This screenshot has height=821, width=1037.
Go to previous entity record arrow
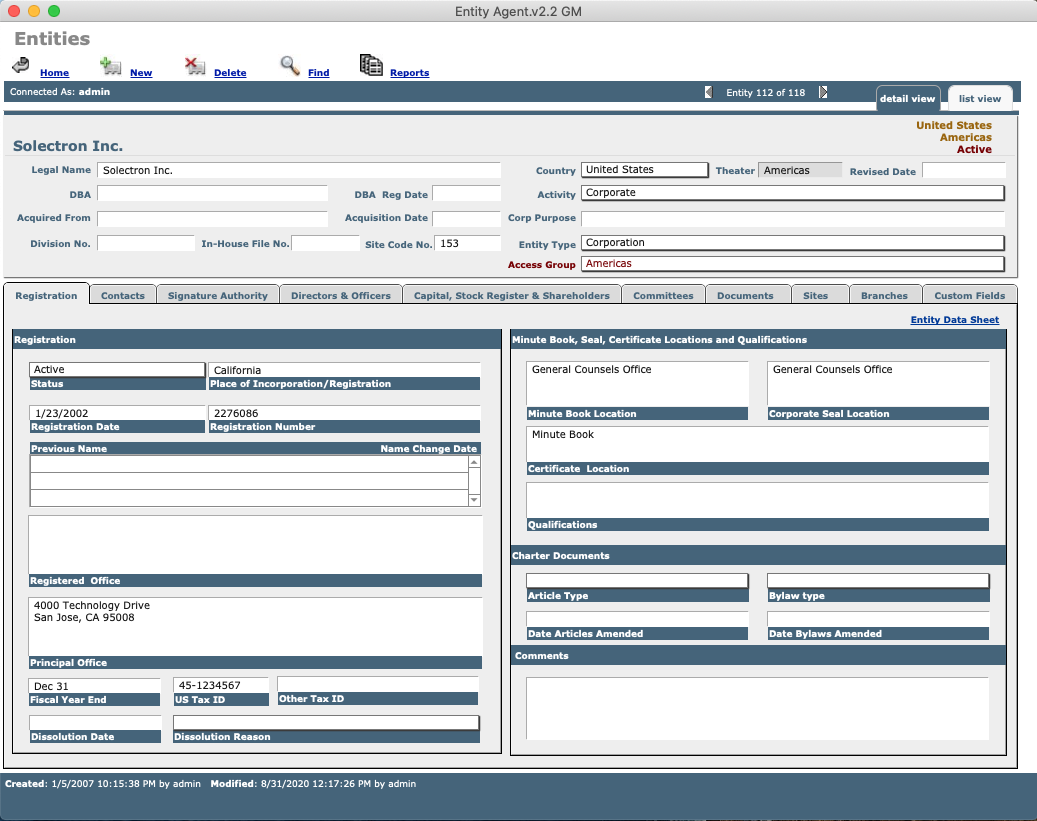click(708, 92)
